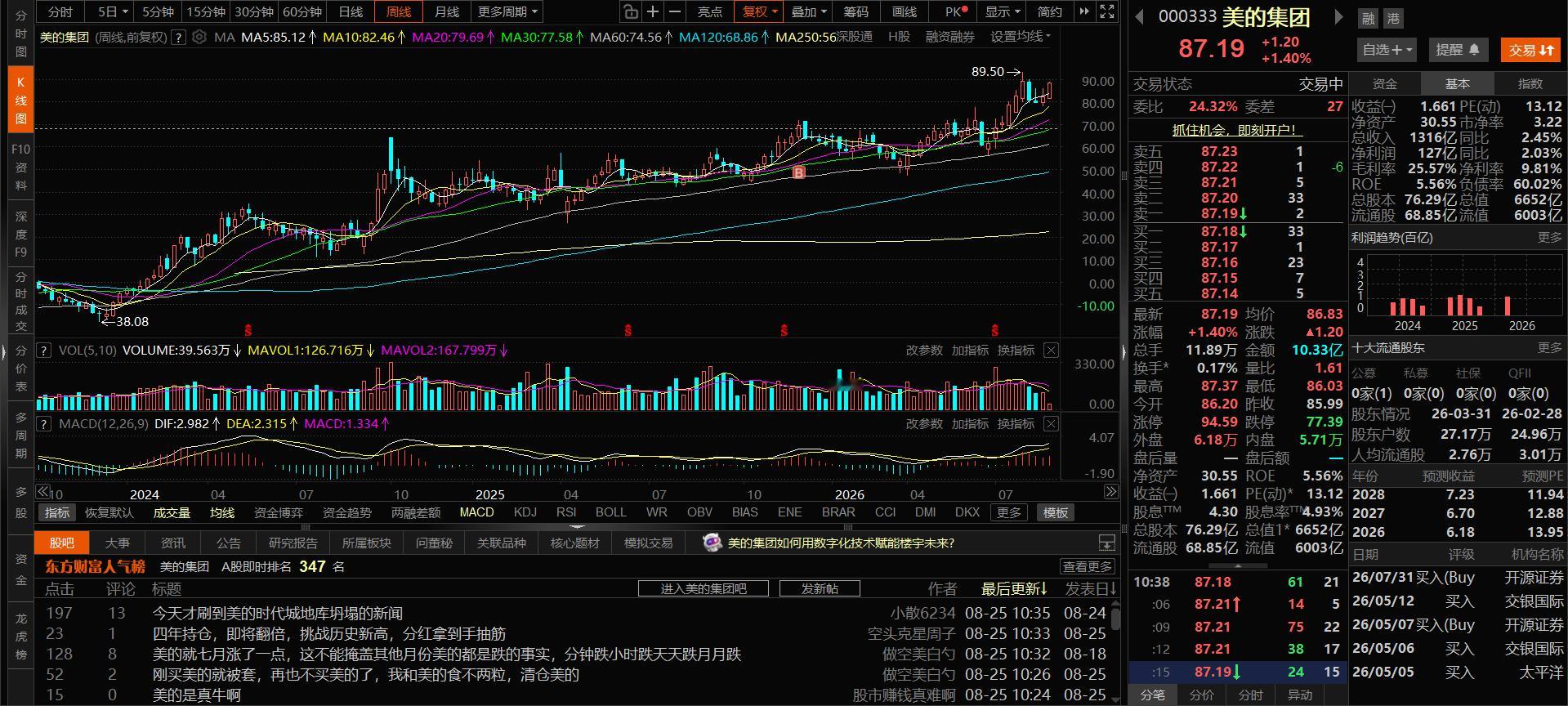Screen dimensions: 1568x706
Task: Open F10资料 in left sidebar
Action: [x=21, y=168]
